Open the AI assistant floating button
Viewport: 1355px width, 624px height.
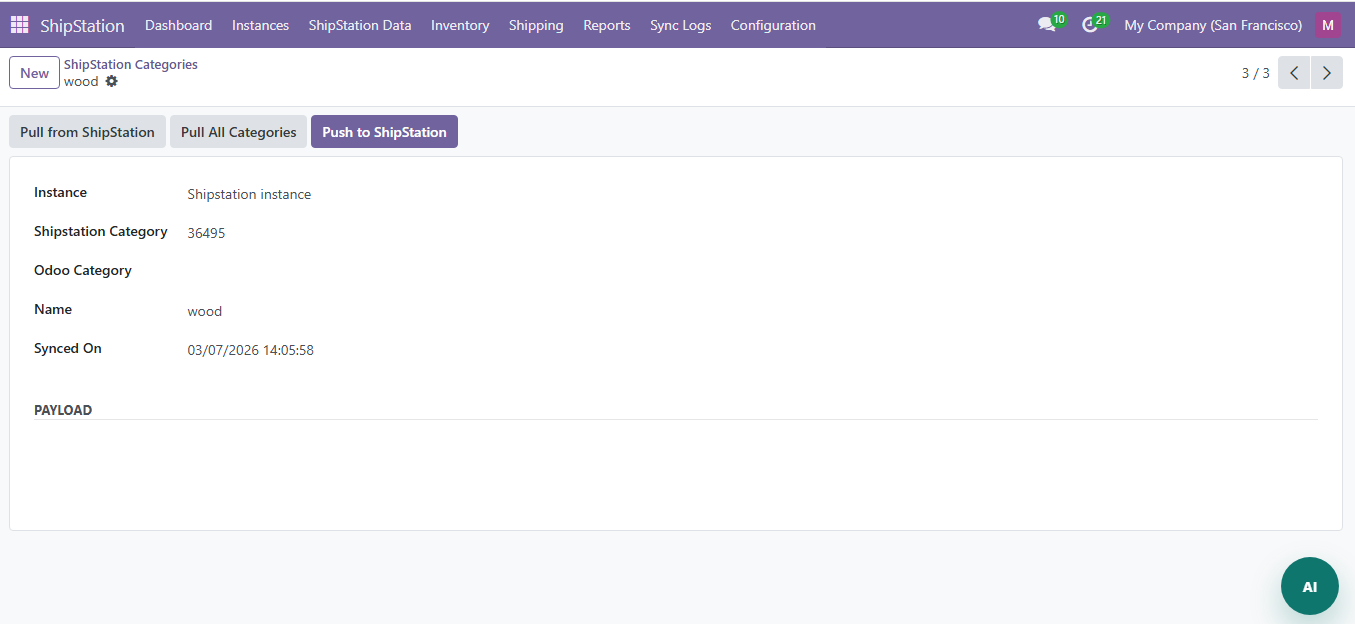point(1309,586)
